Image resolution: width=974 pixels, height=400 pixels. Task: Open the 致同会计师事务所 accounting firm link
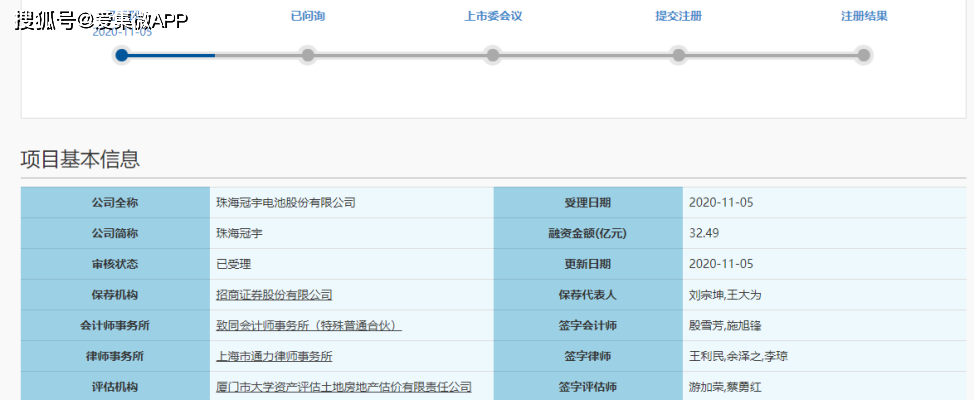click(x=308, y=325)
